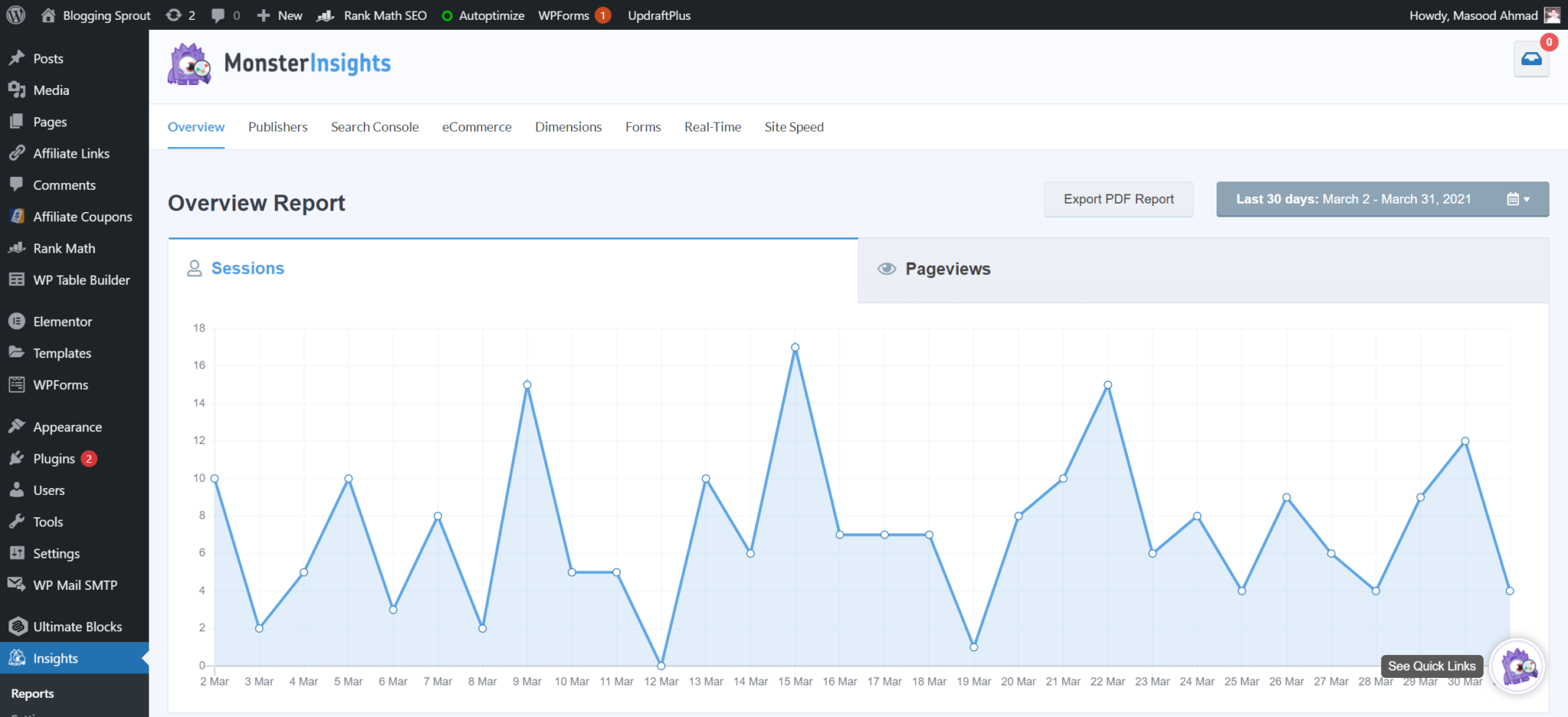Click the WP Mail SMTP envelope icon
This screenshot has width=1568, height=717.
coord(17,585)
